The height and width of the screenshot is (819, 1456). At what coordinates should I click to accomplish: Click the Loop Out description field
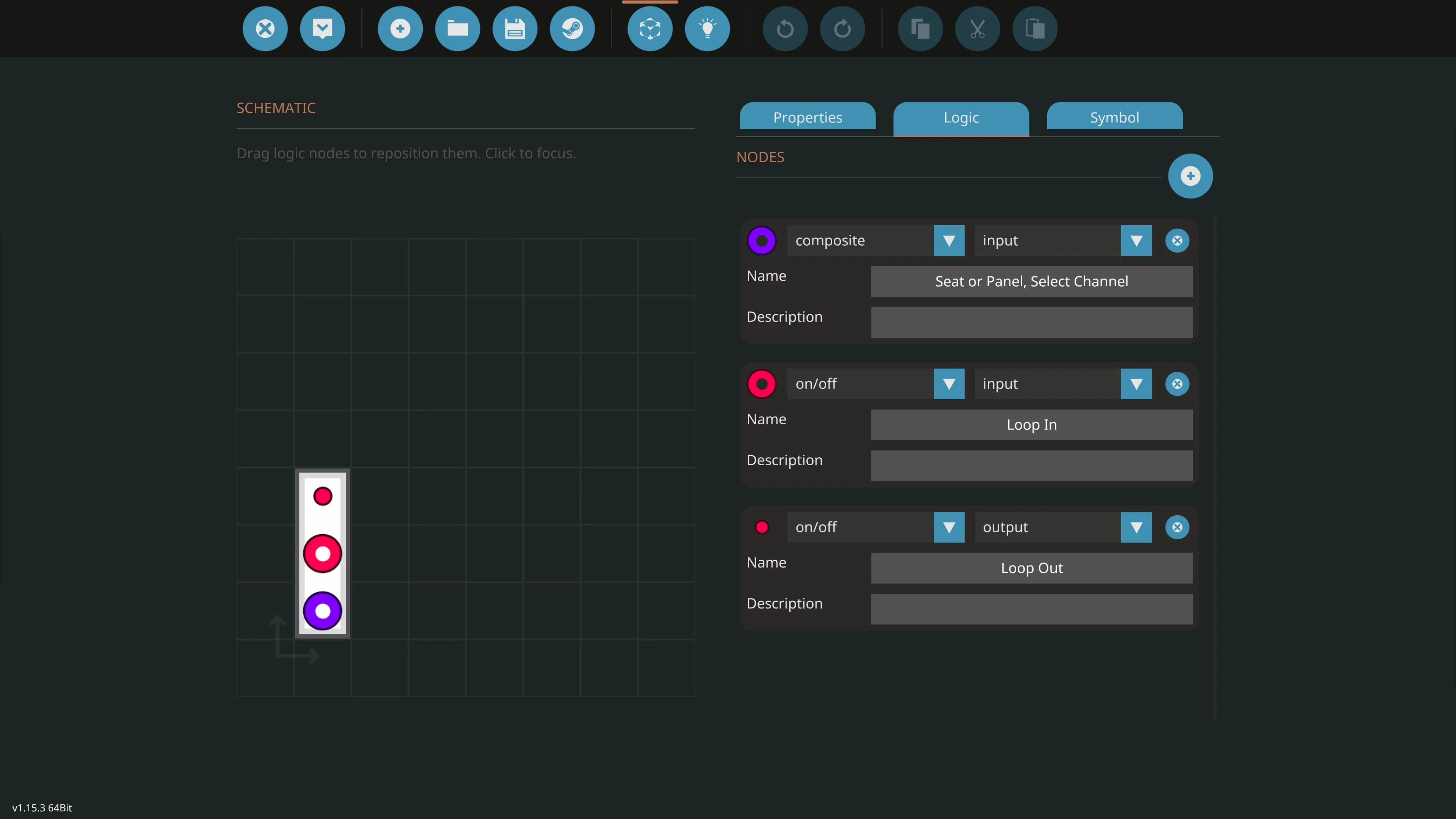[x=1031, y=609]
